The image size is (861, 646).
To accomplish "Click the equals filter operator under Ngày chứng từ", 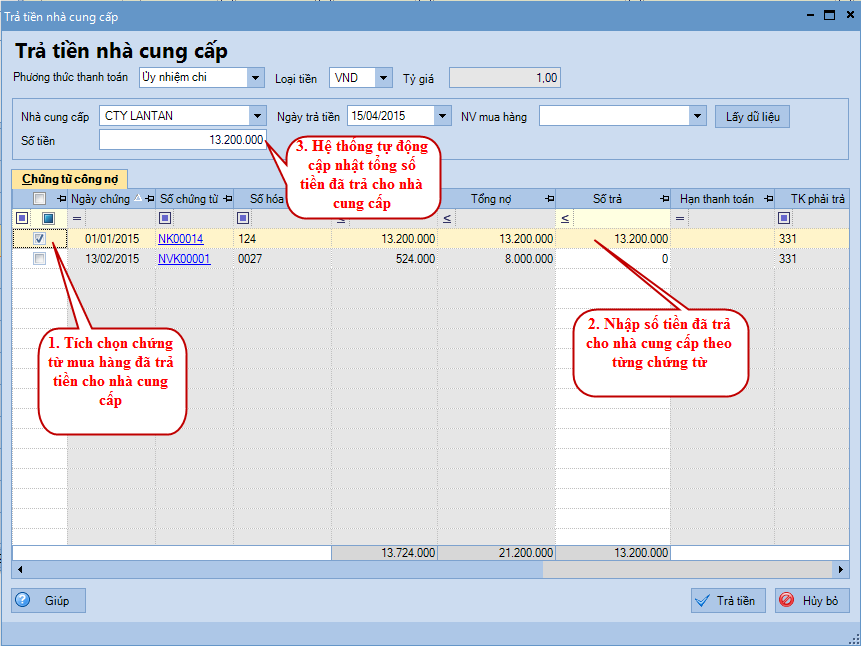I will tap(77, 218).
